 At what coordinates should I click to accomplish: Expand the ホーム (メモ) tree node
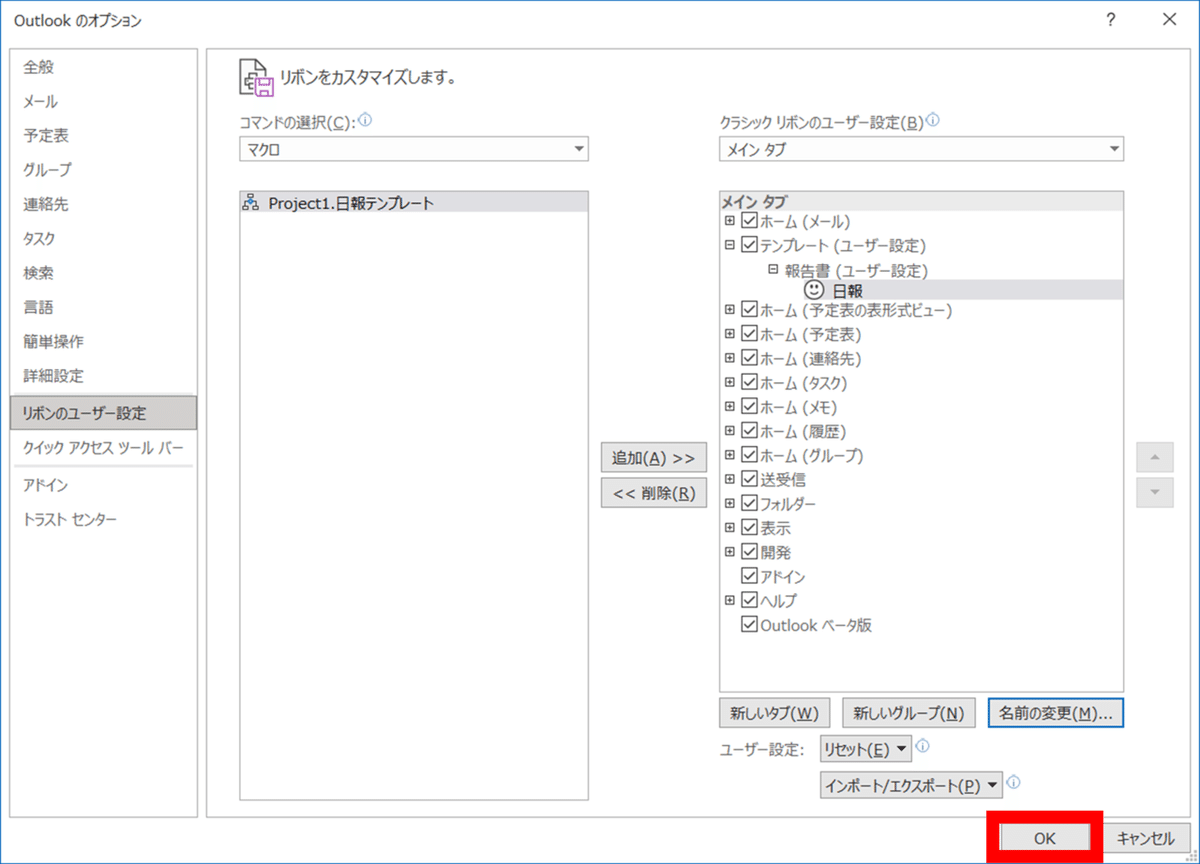pos(730,407)
